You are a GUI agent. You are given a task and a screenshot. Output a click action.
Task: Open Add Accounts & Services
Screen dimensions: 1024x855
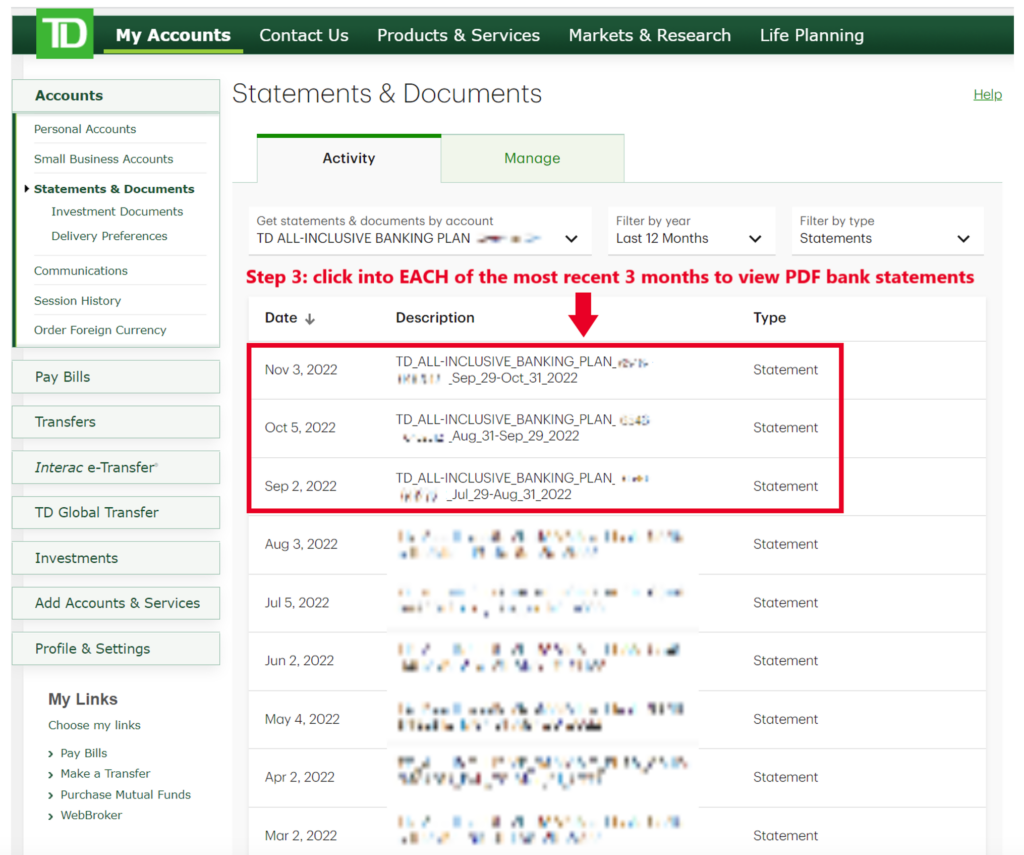(x=115, y=603)
